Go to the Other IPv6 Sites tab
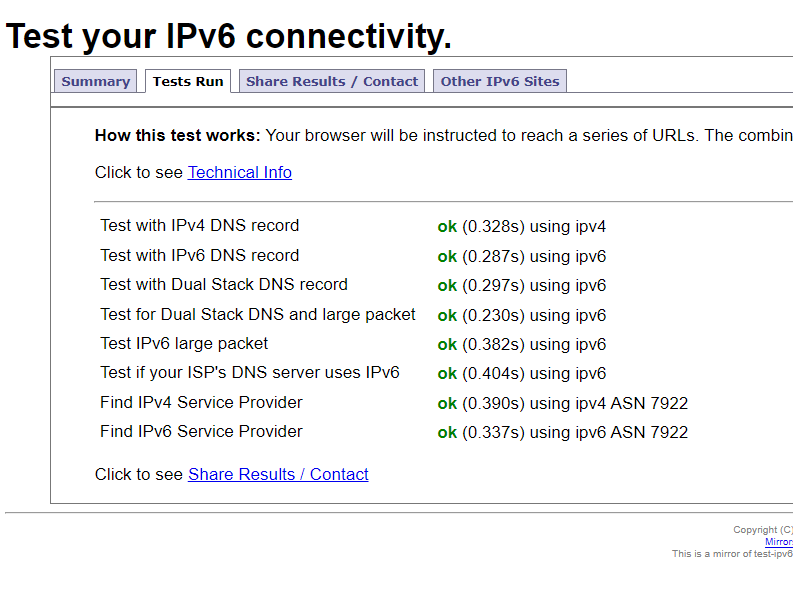793x592 pixels. 500,82
